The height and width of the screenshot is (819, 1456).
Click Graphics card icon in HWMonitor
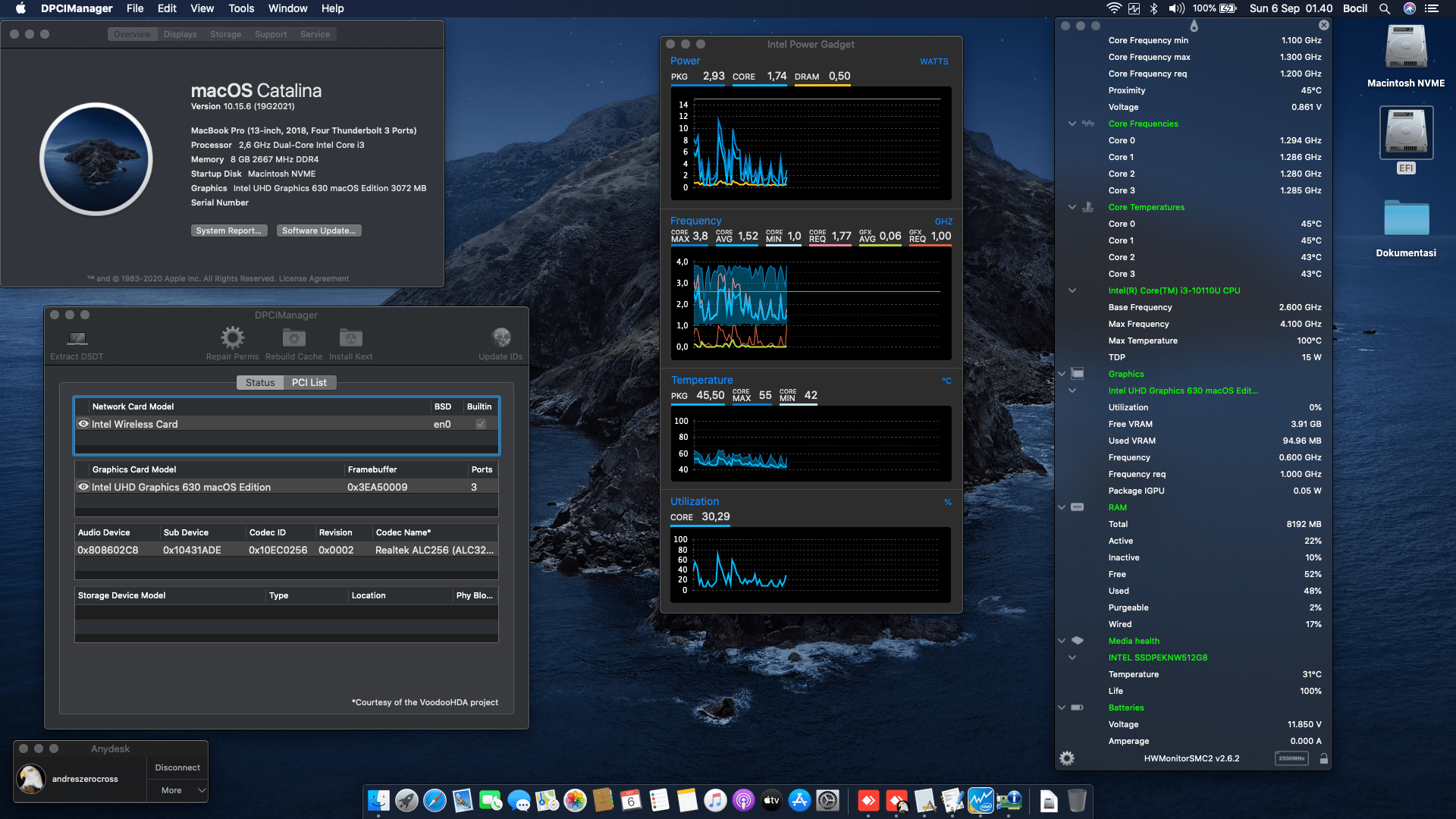(1077, 374)
